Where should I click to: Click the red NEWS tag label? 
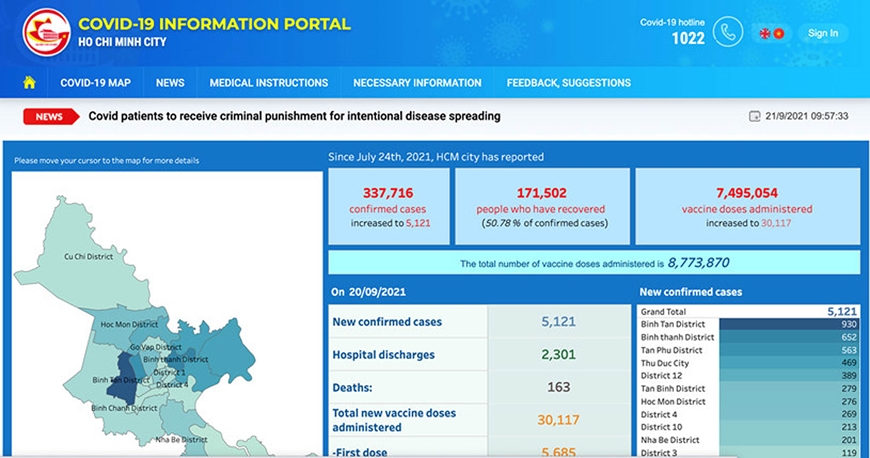(x=50, y=117)
